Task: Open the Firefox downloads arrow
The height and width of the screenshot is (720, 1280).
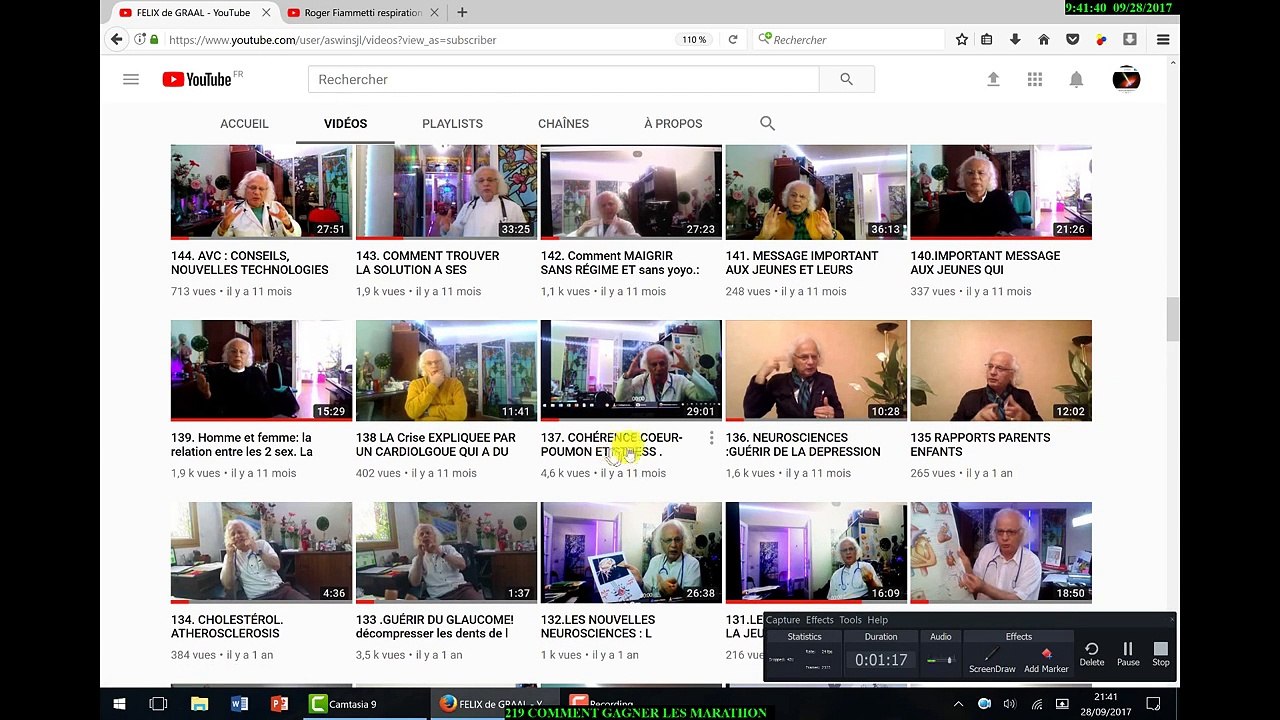Action: 1015,39
